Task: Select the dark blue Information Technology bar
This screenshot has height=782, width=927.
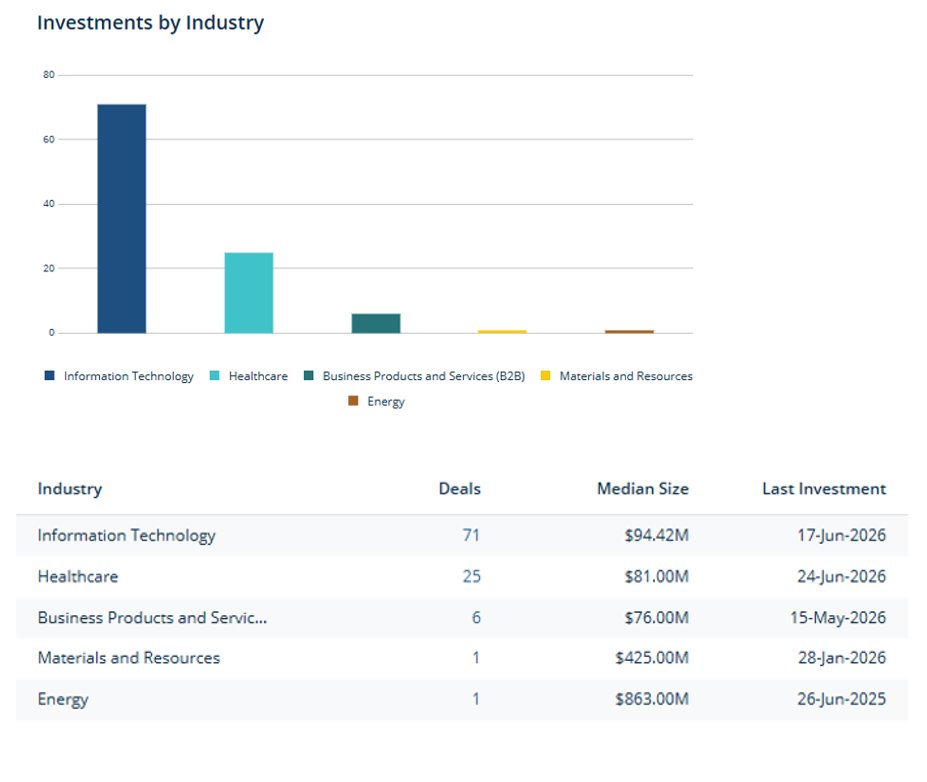Action: (122, 219)
